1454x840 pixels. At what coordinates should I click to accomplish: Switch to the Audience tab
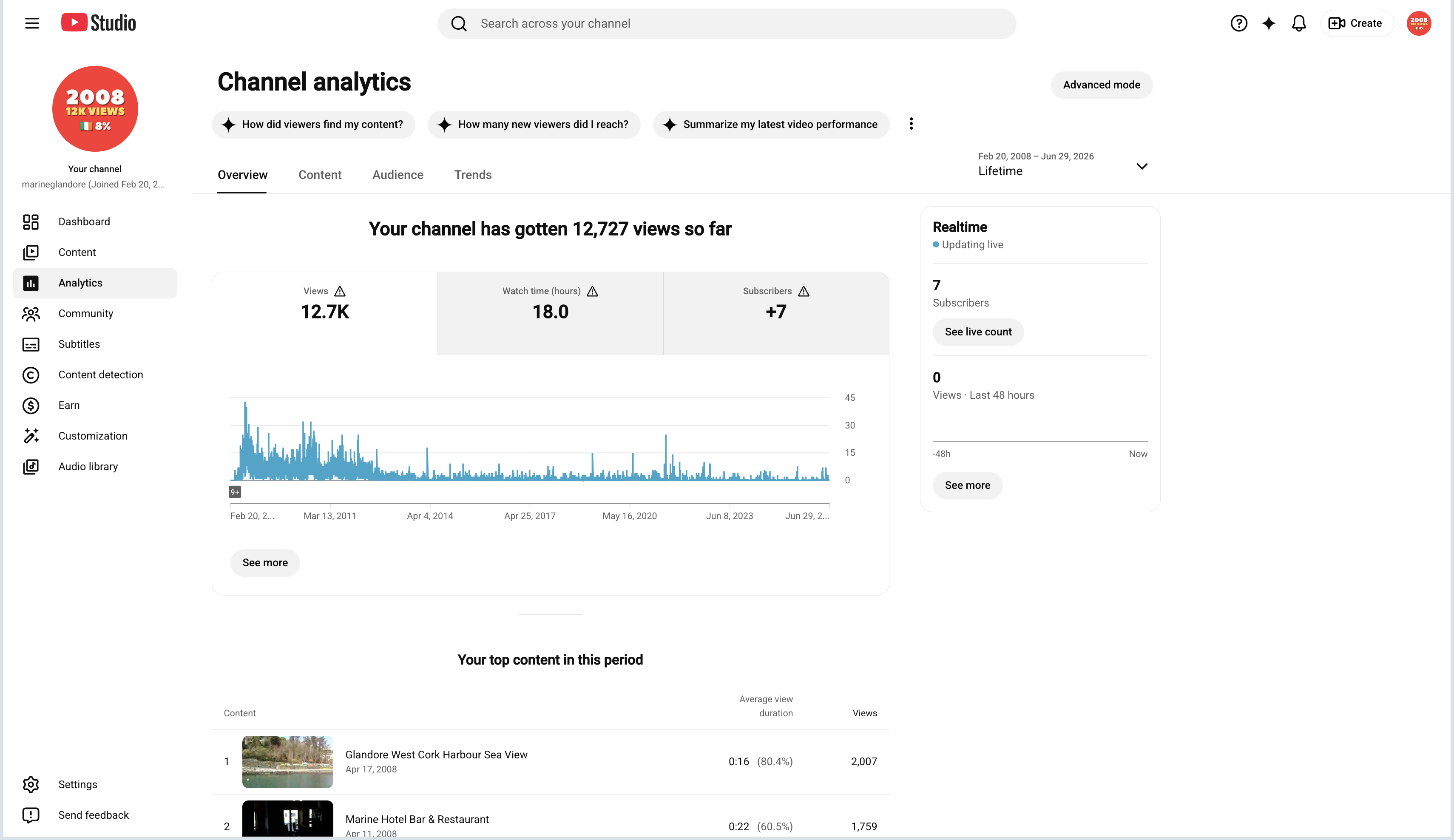click(x=398, y=175)
